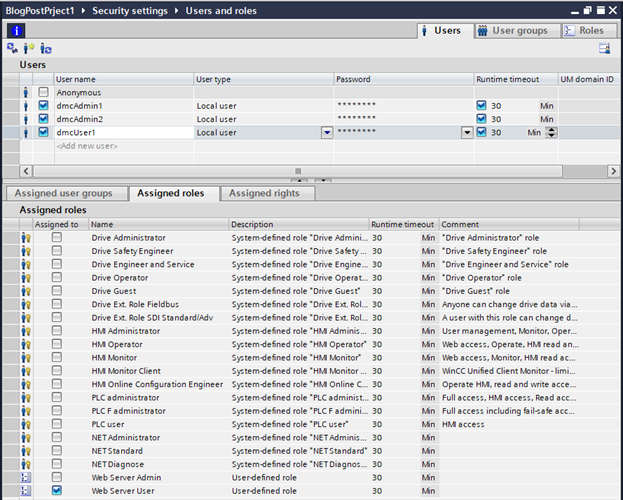This screenshot has height=500, width=623.
Task: Toggle runtime timeout checkbox for dmcAdmin1
Action: [481, 105]
